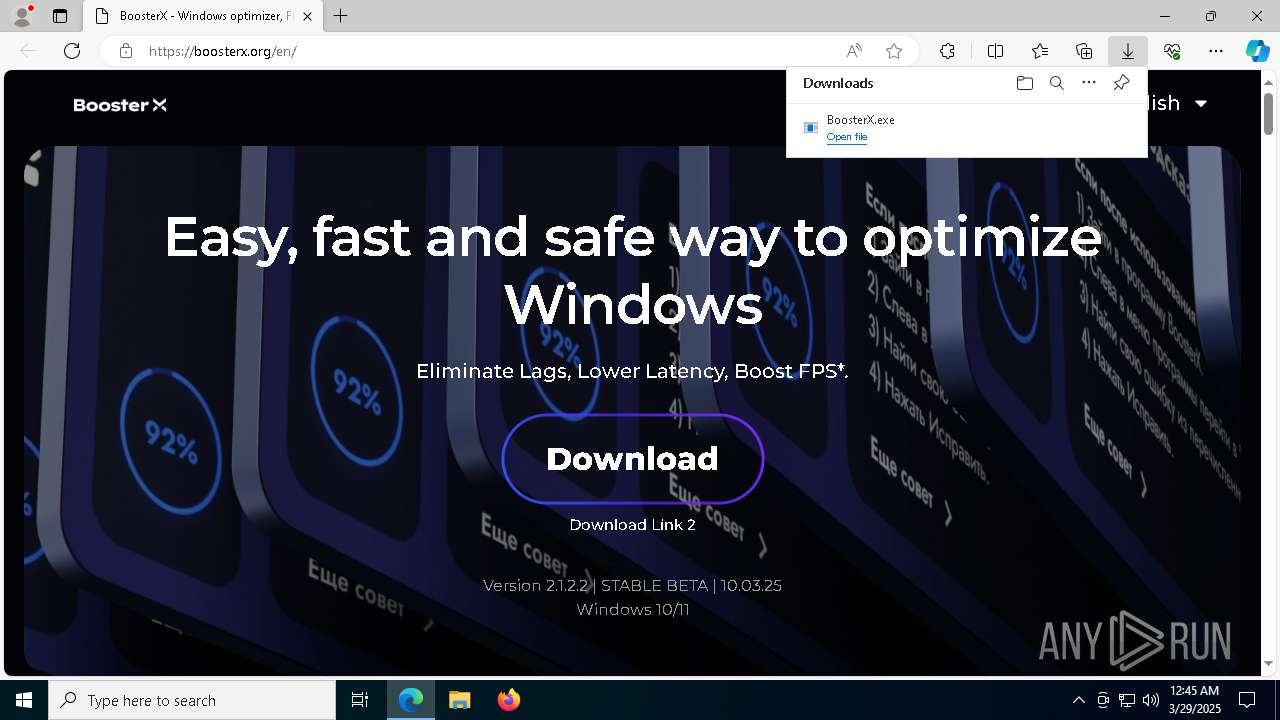1280x720 pixels.
Task: Toggle the Downloads toolbar button
Action: click(1128, 51)
